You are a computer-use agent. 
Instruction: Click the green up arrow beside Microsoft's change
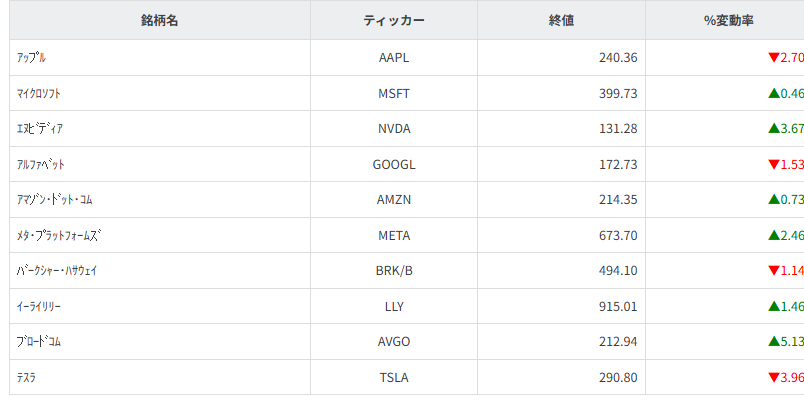(773, 93)
